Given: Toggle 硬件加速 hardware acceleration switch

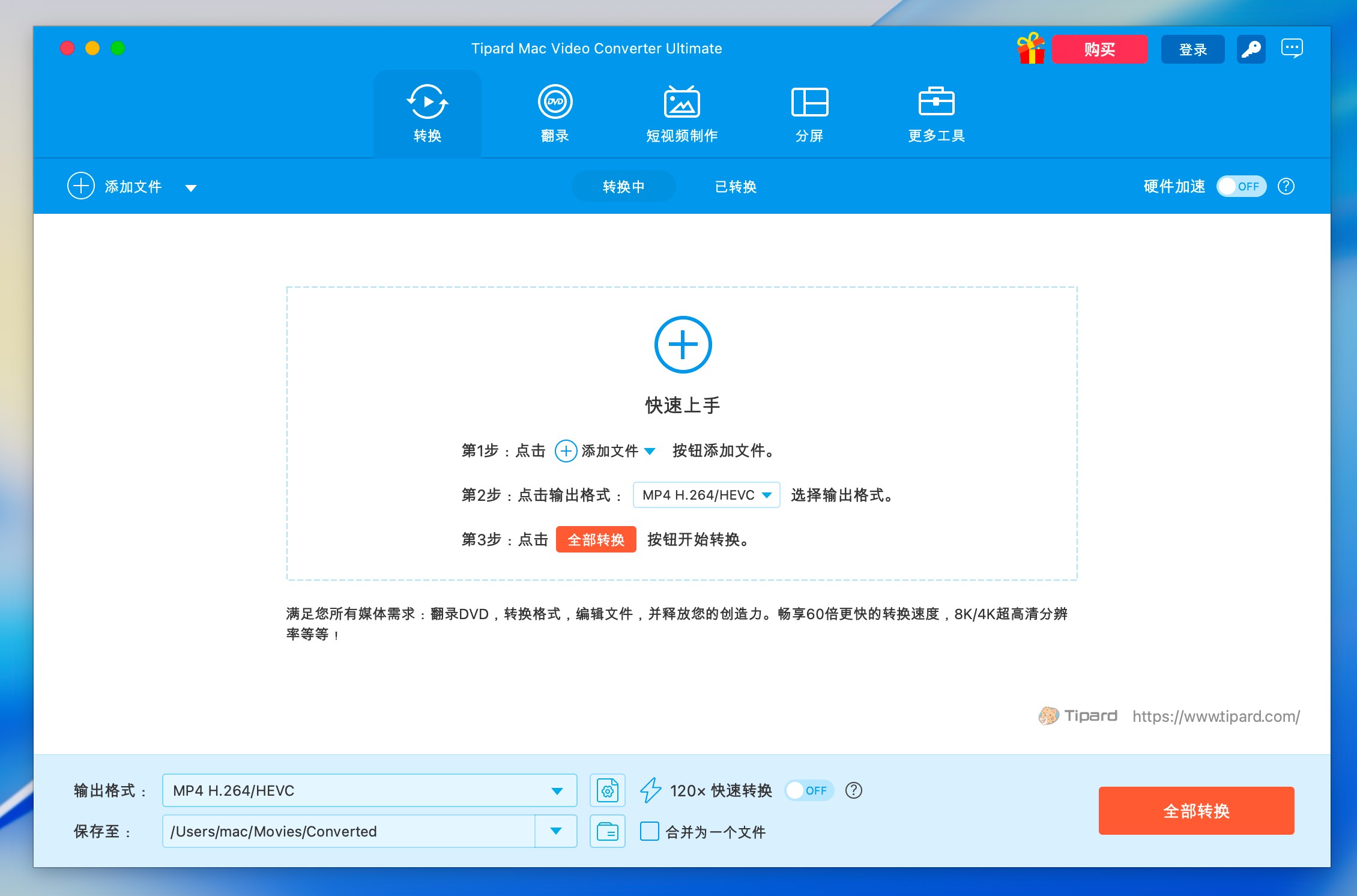Looking at the screenshot, I should click(x=1241, y=187).
